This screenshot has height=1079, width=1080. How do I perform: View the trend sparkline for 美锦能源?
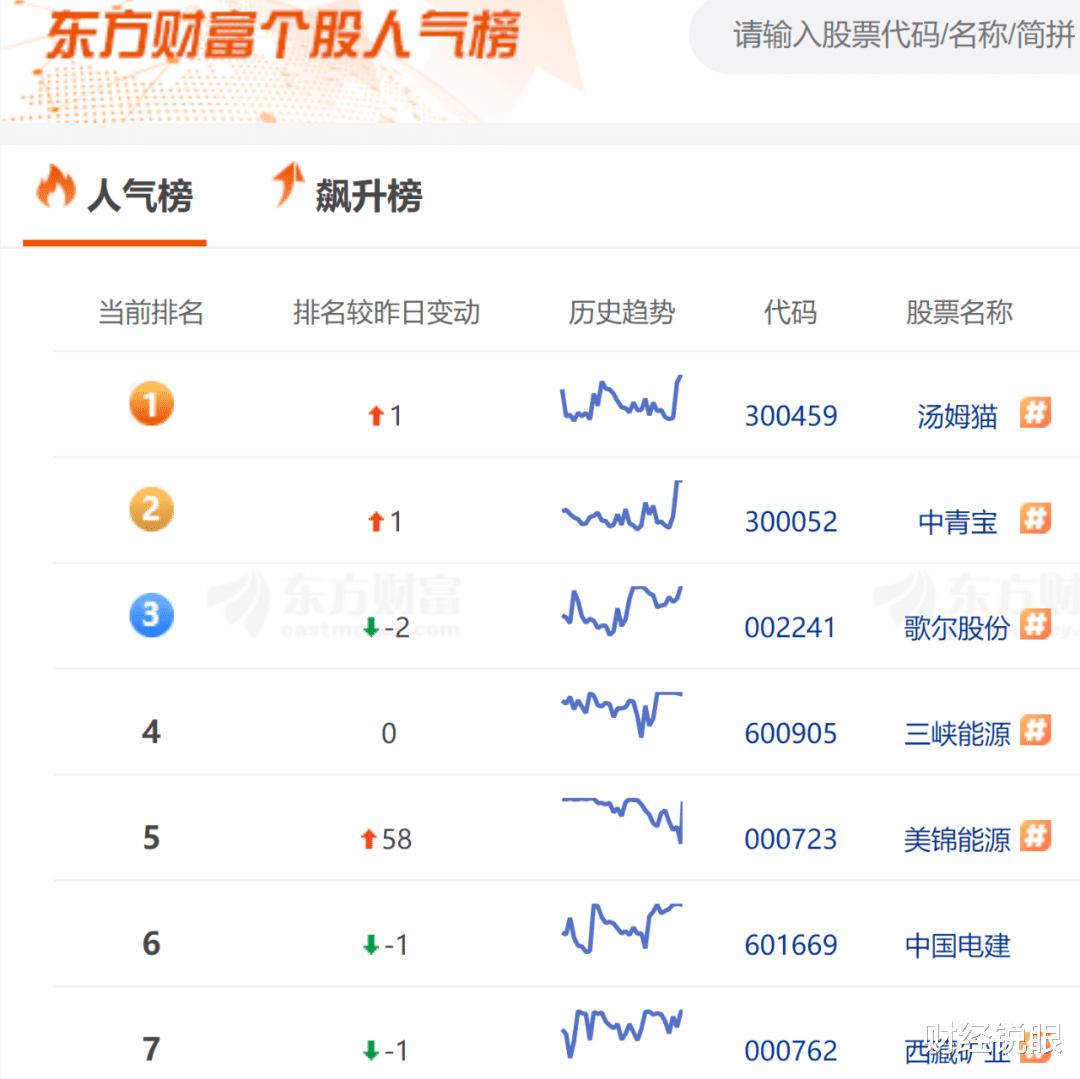click(622, 821)
